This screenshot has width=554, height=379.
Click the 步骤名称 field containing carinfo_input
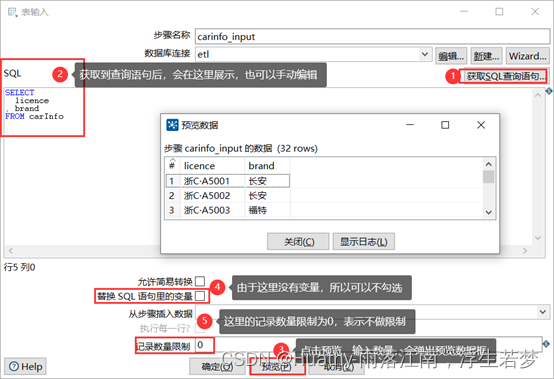coord(372,36)
